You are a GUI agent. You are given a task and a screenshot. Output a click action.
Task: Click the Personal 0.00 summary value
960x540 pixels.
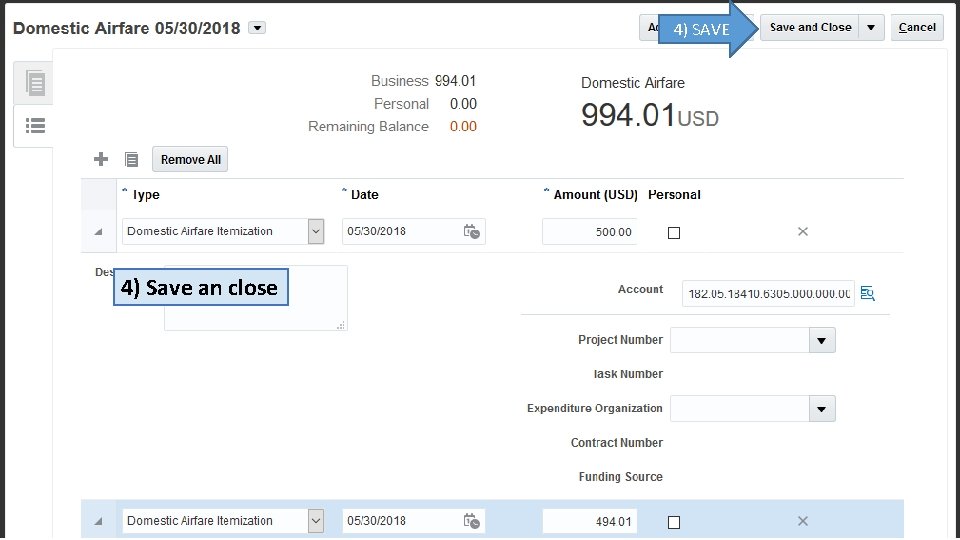point(463,103)
